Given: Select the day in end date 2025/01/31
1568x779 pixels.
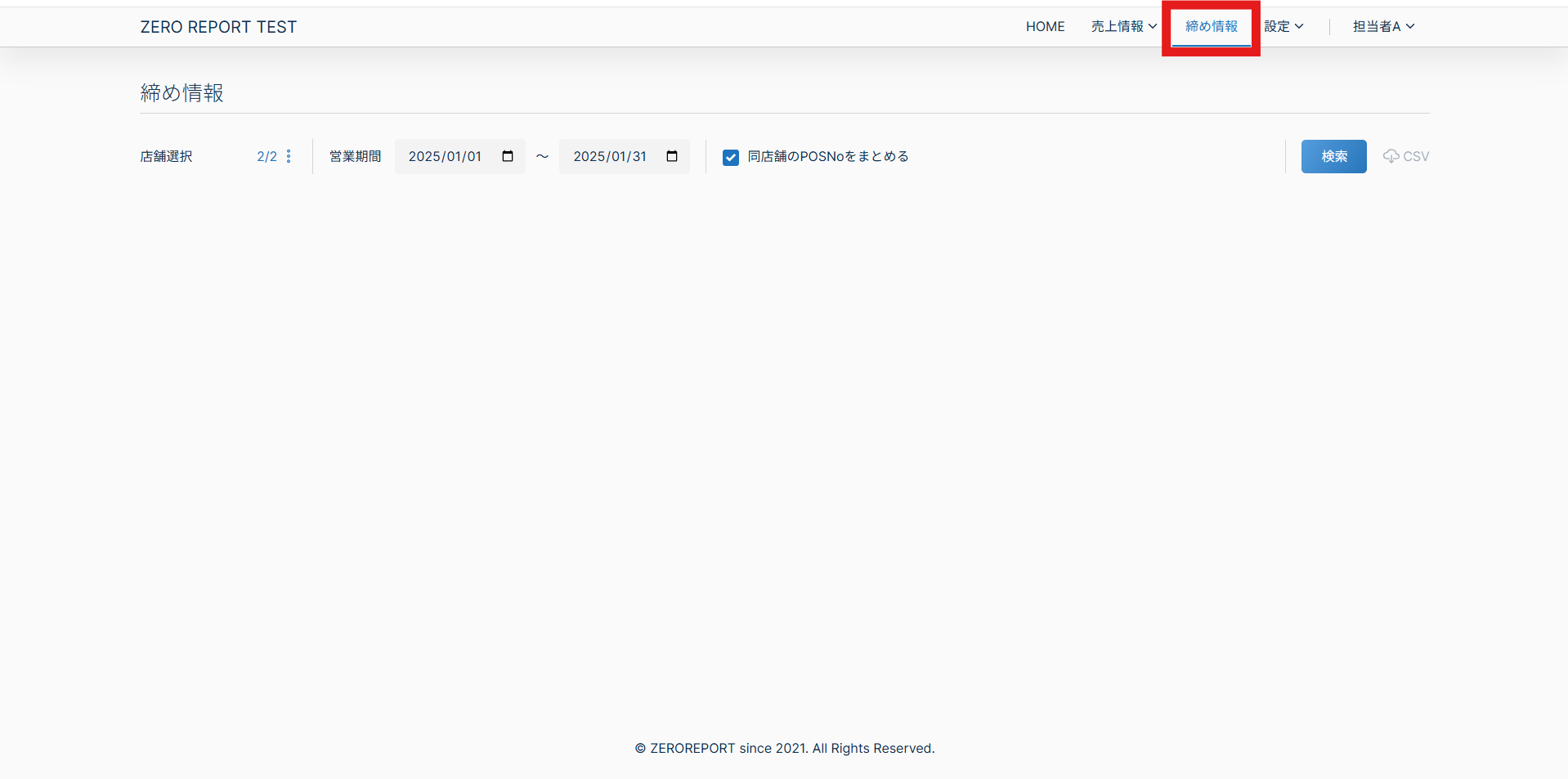Looking at the screenshot, I should coord(638,156).
